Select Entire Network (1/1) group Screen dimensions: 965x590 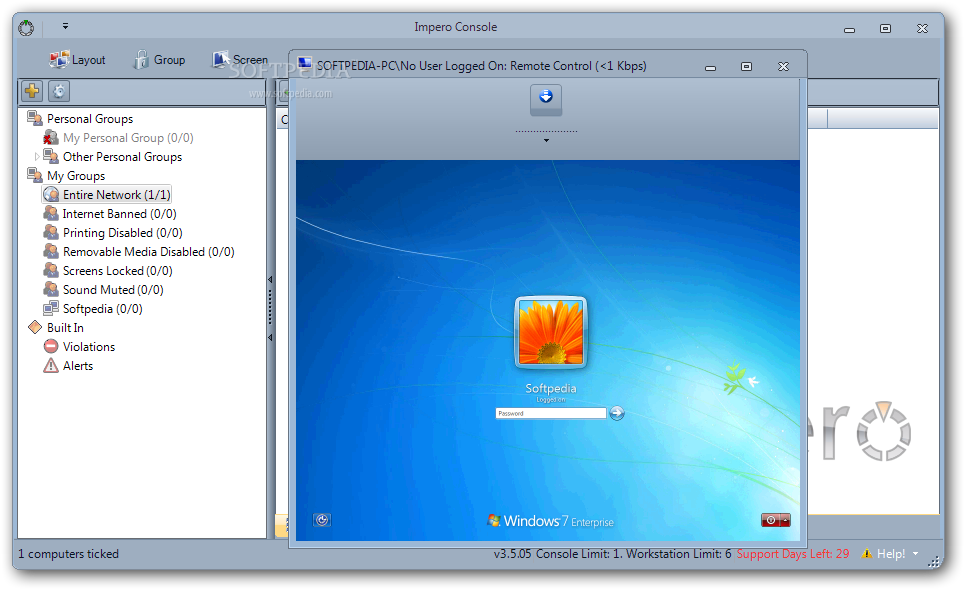click(116, 195)
